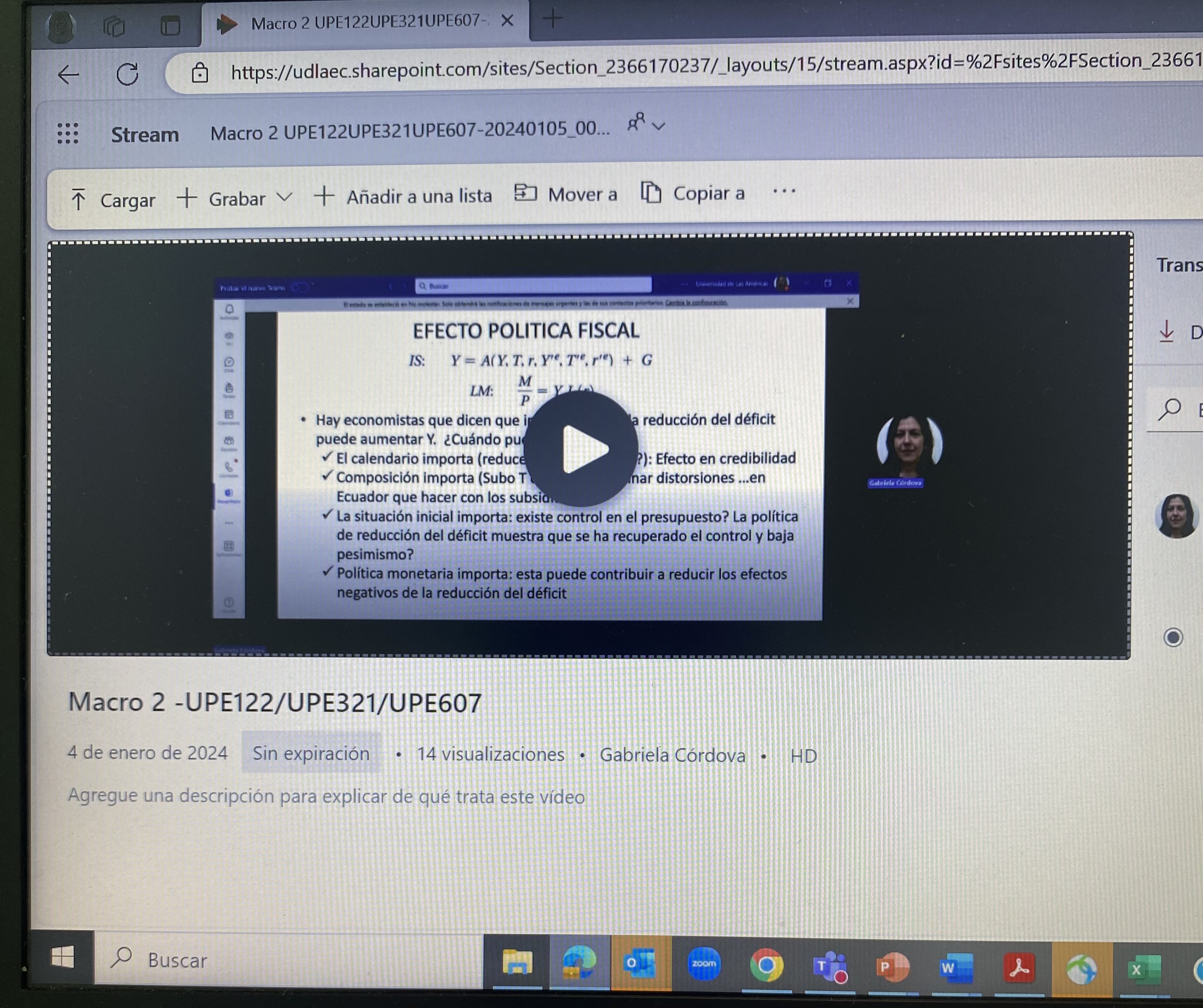
Task: Play the Macro 2 video
Action: [580, 449]
